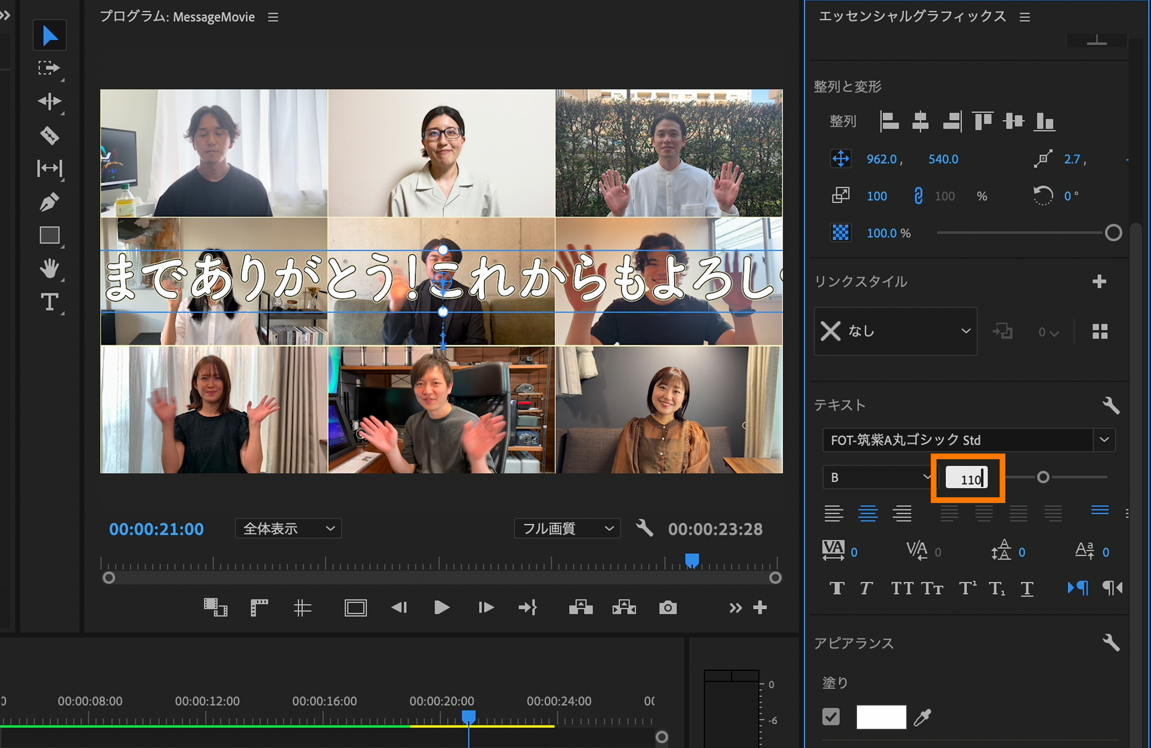Uncheck the fill checkbox under 塗り
Screen dimensions: 1151x748
(x=831, y=716)
